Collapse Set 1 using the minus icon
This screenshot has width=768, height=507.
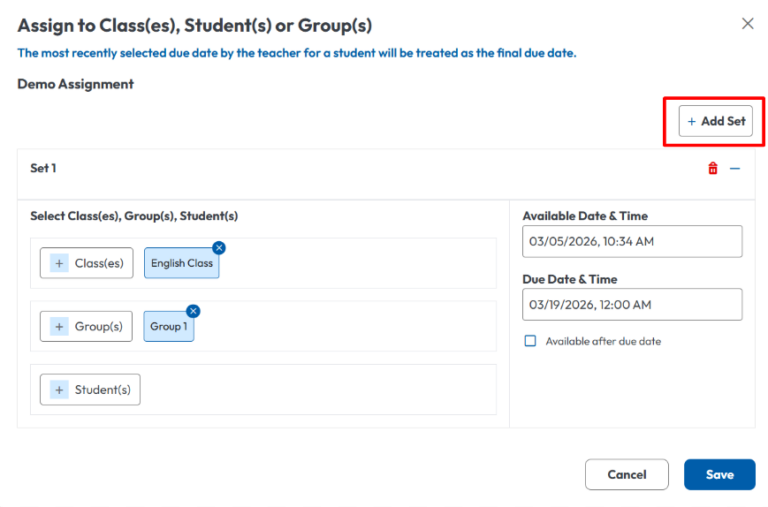735,169
